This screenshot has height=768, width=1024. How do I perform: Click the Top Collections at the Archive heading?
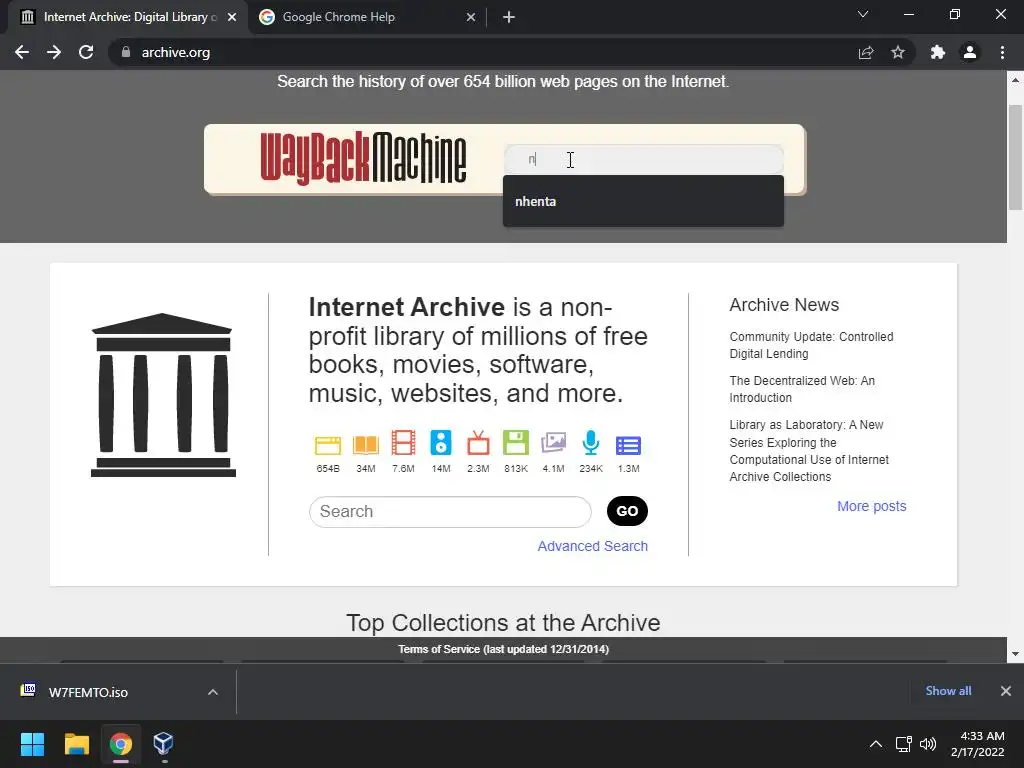click(503, 622)
